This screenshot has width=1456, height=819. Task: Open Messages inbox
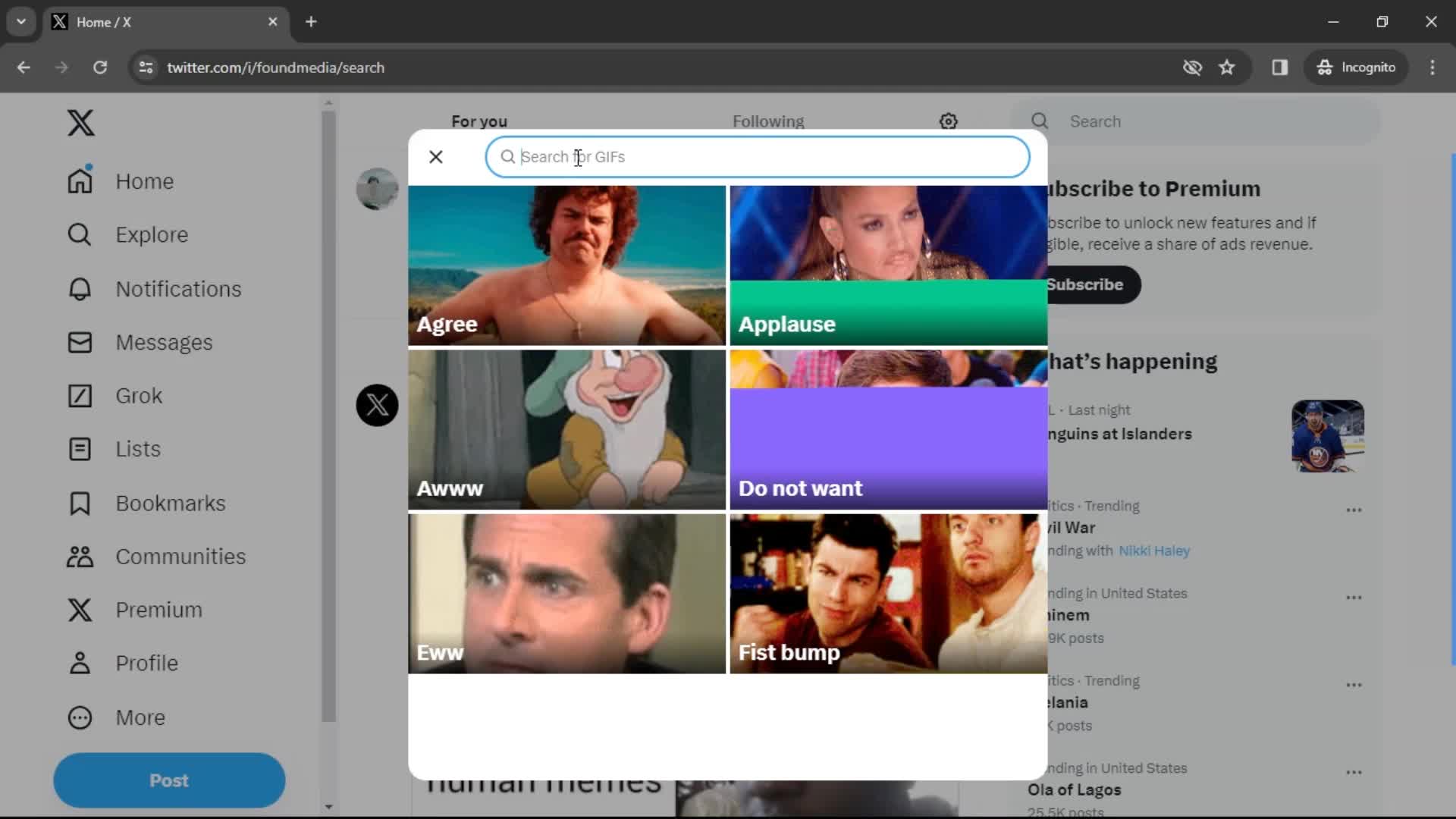pos(164,342)
